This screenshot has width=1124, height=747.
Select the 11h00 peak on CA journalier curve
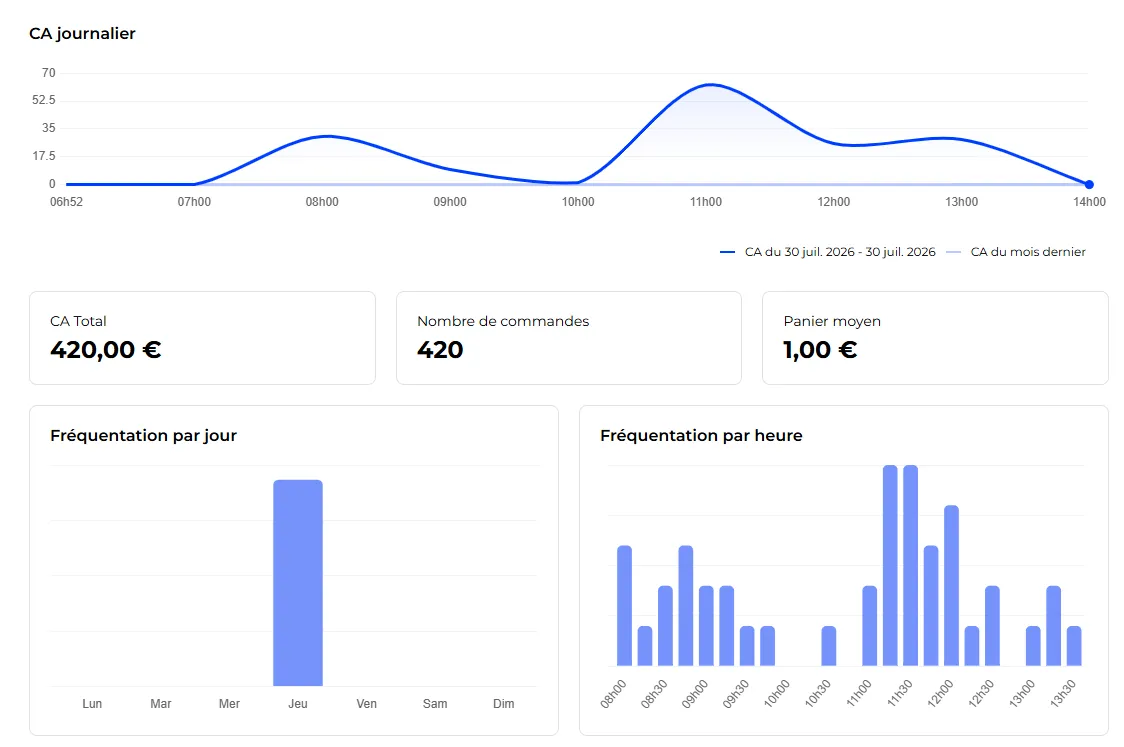[710, 85]
